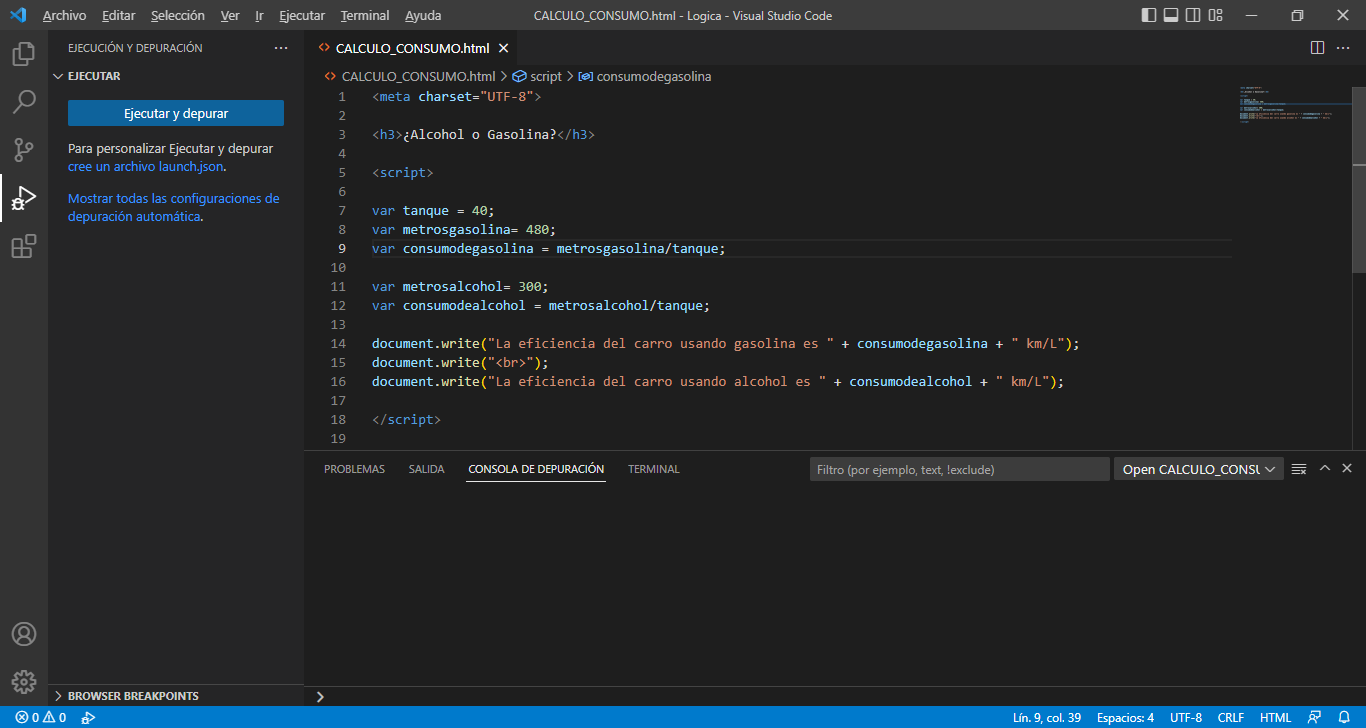Click HTML language mode status entry

(1275, 718)
